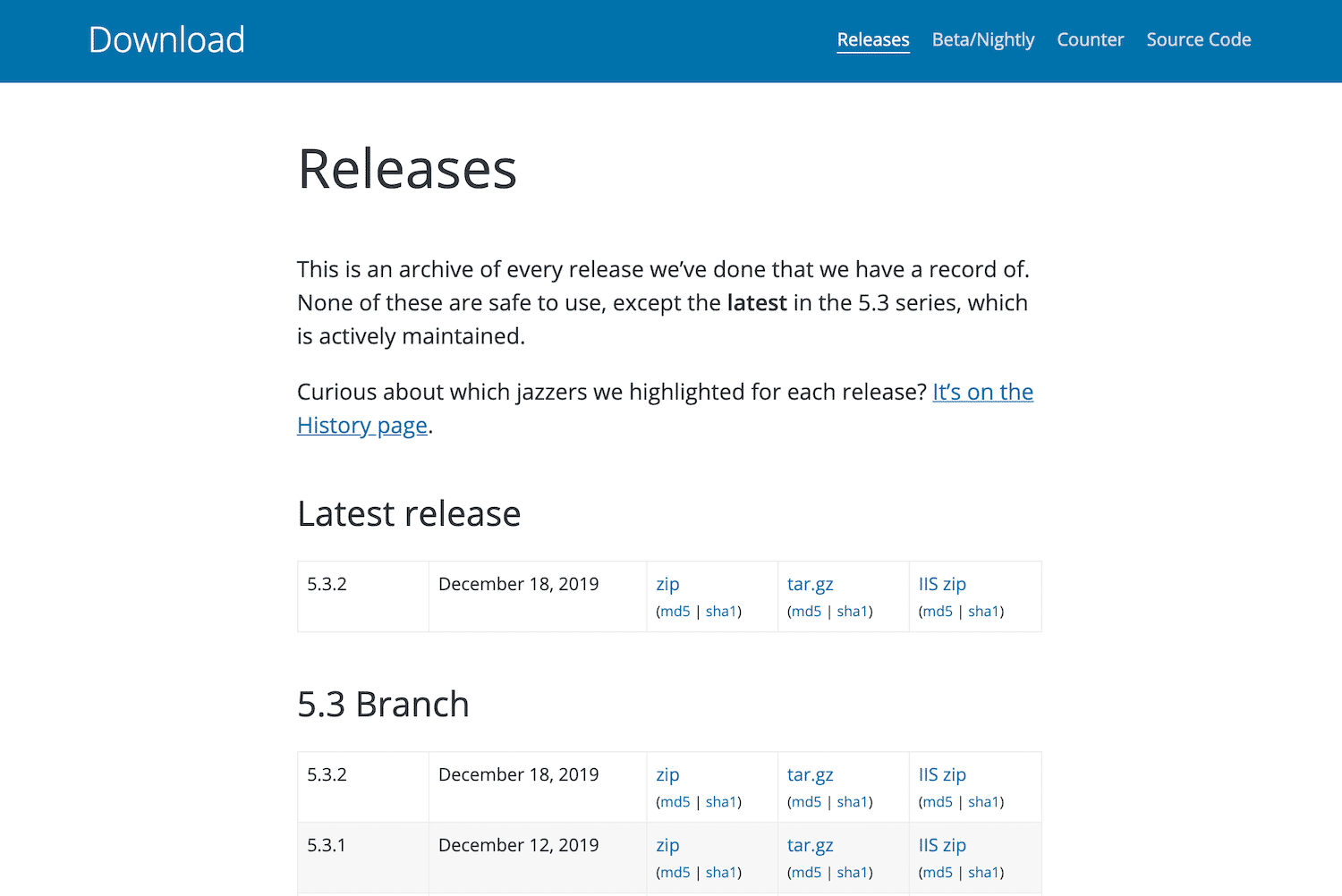The height and width of the screenshot is (896, 1342).
Task: Download the zip for latest release 5.3.2
Action: tap(667, 584)
